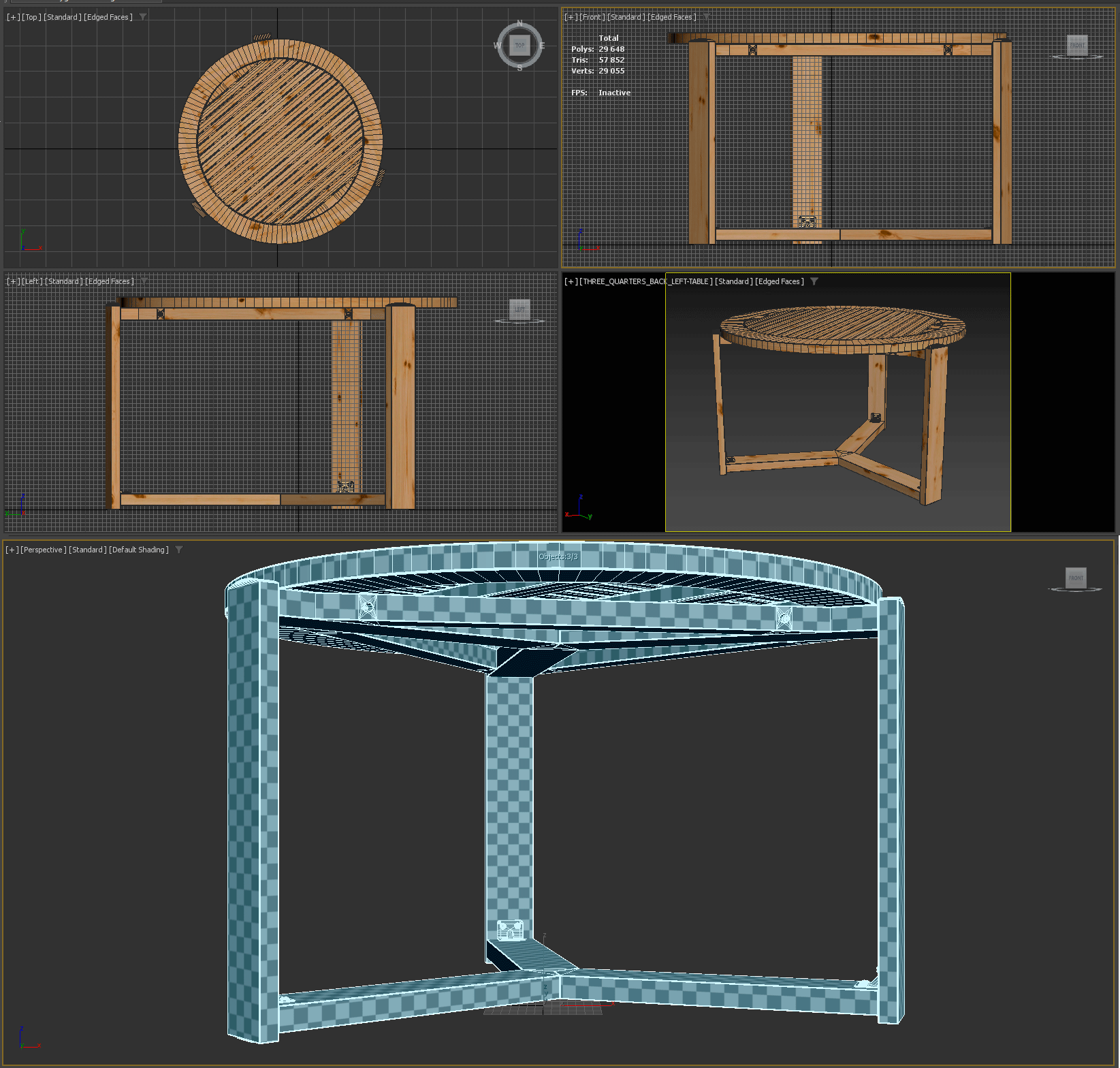Open the [+] general menu of Front viewport

point(571,17)
